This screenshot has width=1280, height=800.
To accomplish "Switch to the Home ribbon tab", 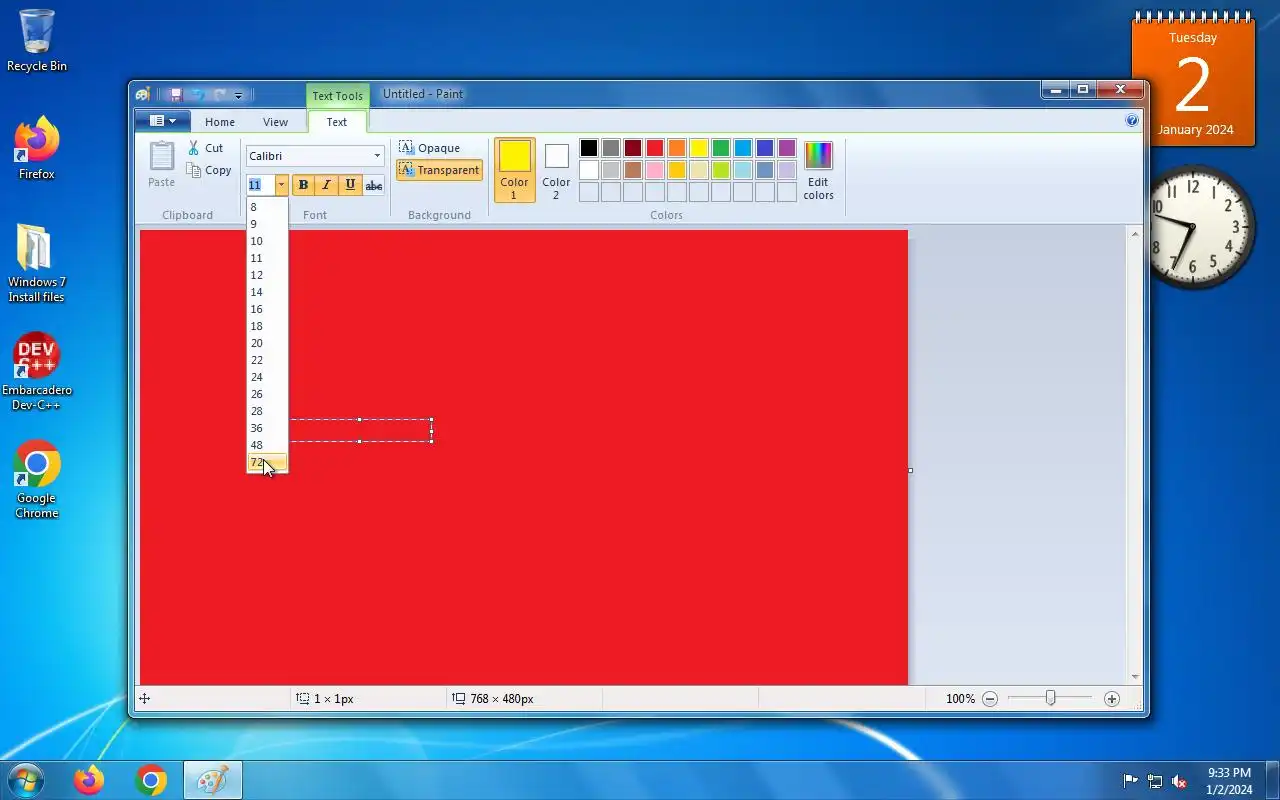I will [220, 122].
